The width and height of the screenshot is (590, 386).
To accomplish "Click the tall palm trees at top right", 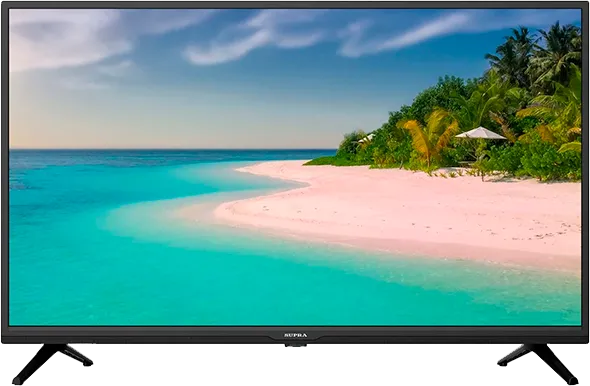I will tap(534, 56).
